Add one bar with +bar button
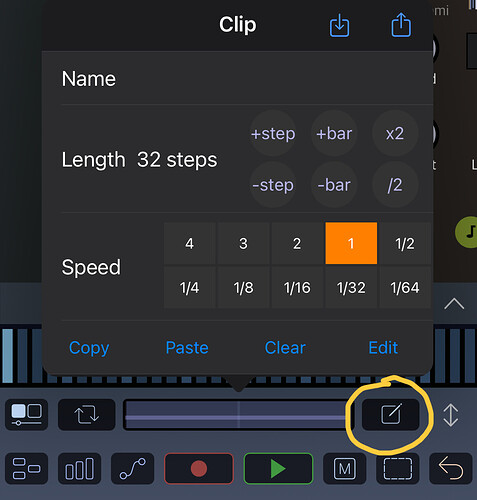Screen dimensions: 477x500 pos(334,134)
